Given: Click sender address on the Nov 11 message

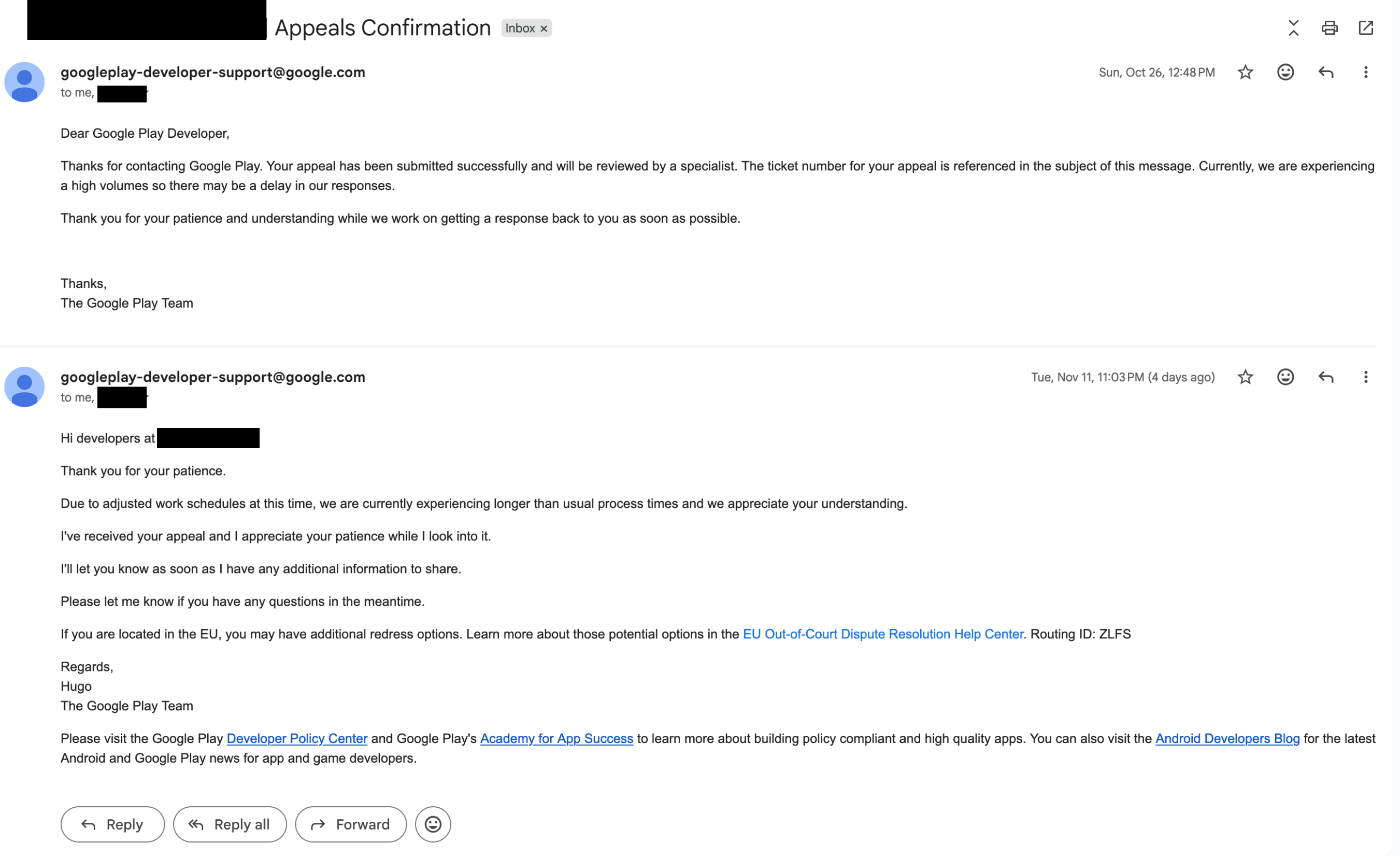Looking at the screenshot, I should 213,377.
